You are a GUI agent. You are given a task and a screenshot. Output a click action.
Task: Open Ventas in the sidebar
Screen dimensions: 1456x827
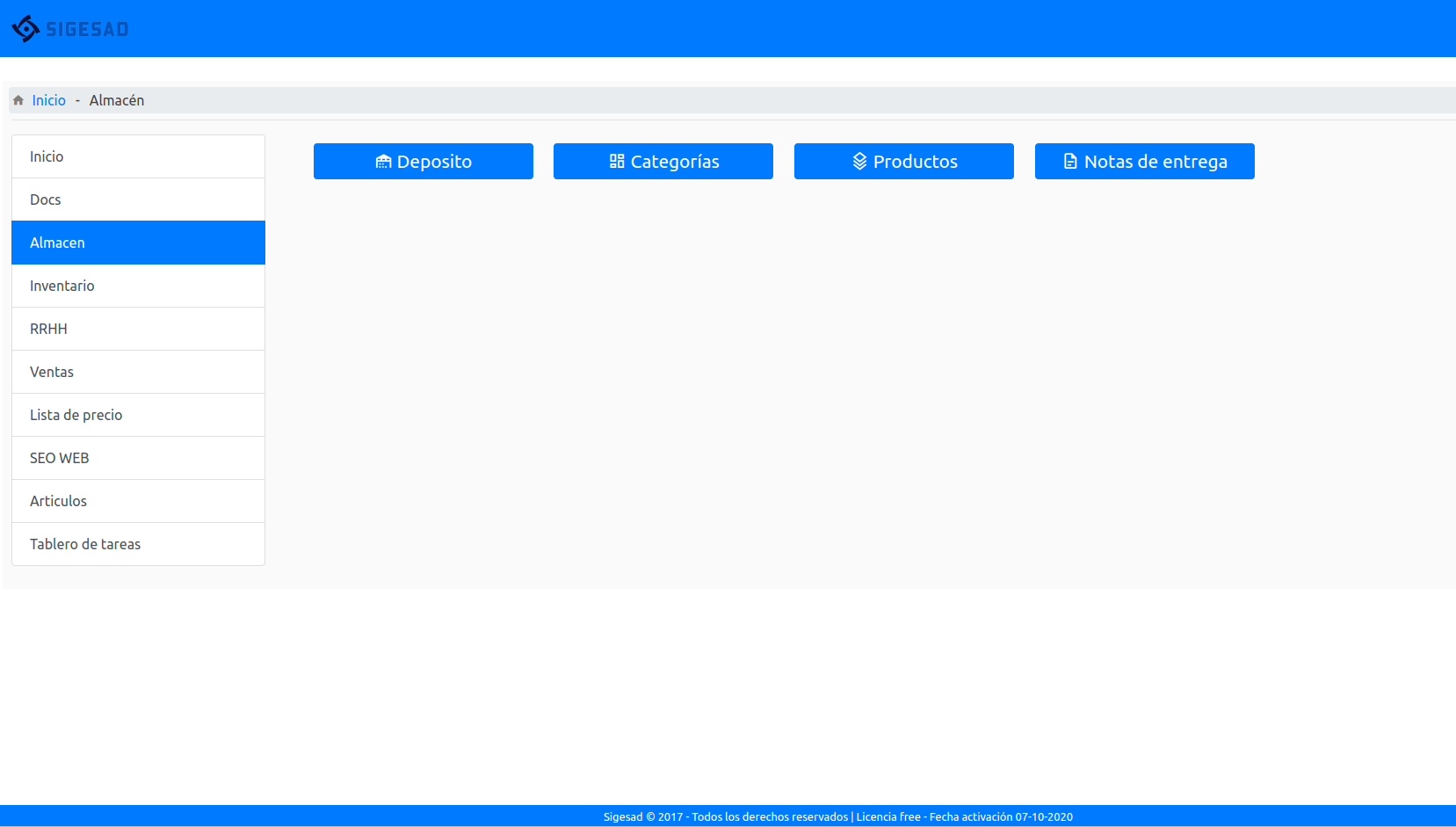click(x=138, y=372)
